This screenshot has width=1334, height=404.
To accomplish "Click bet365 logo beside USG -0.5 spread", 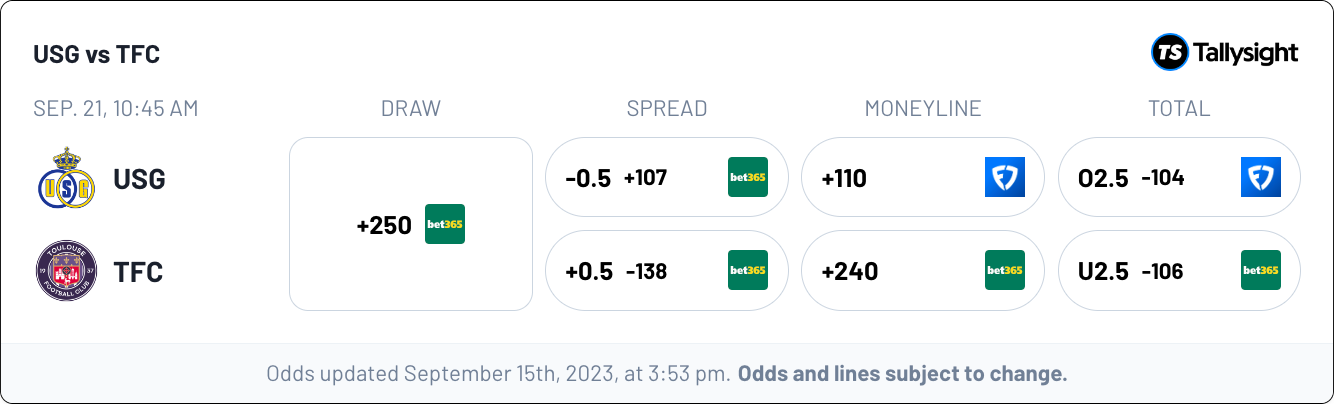I will pos(748,177).
